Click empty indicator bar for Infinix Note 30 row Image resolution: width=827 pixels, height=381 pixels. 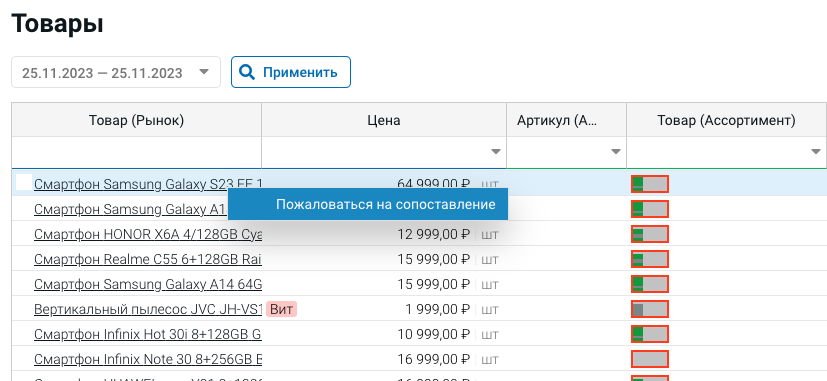[x=650, y=359]
